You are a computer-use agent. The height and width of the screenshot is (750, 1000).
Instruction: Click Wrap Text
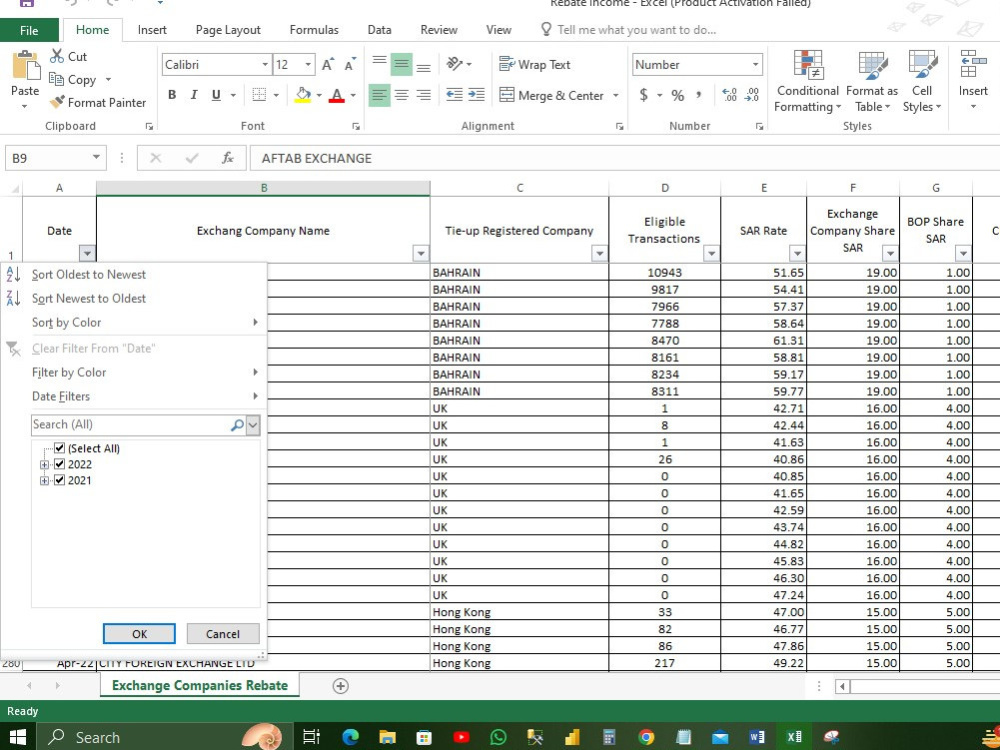click(534, 64)
